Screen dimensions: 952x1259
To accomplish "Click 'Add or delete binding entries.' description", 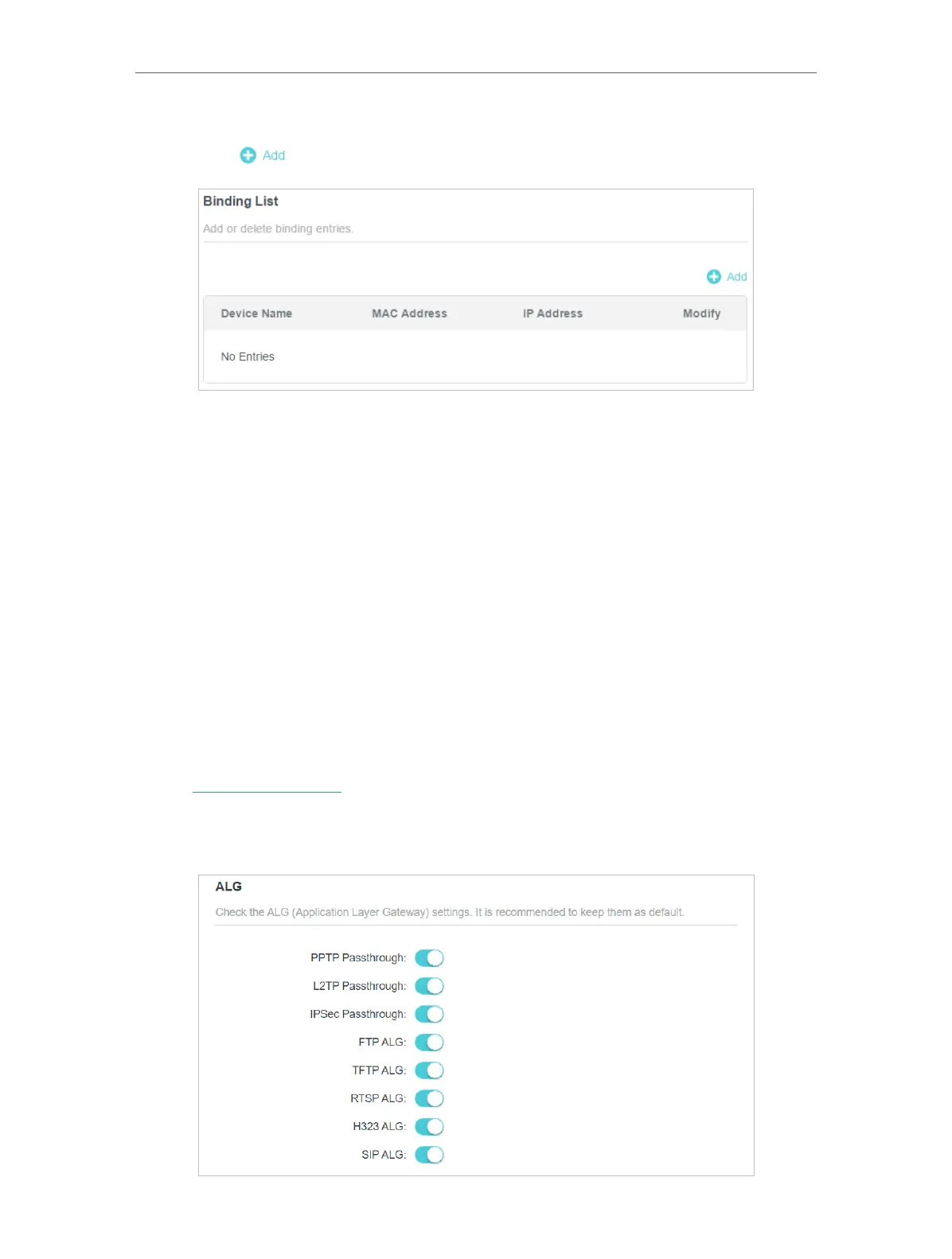I will (278, 228).
